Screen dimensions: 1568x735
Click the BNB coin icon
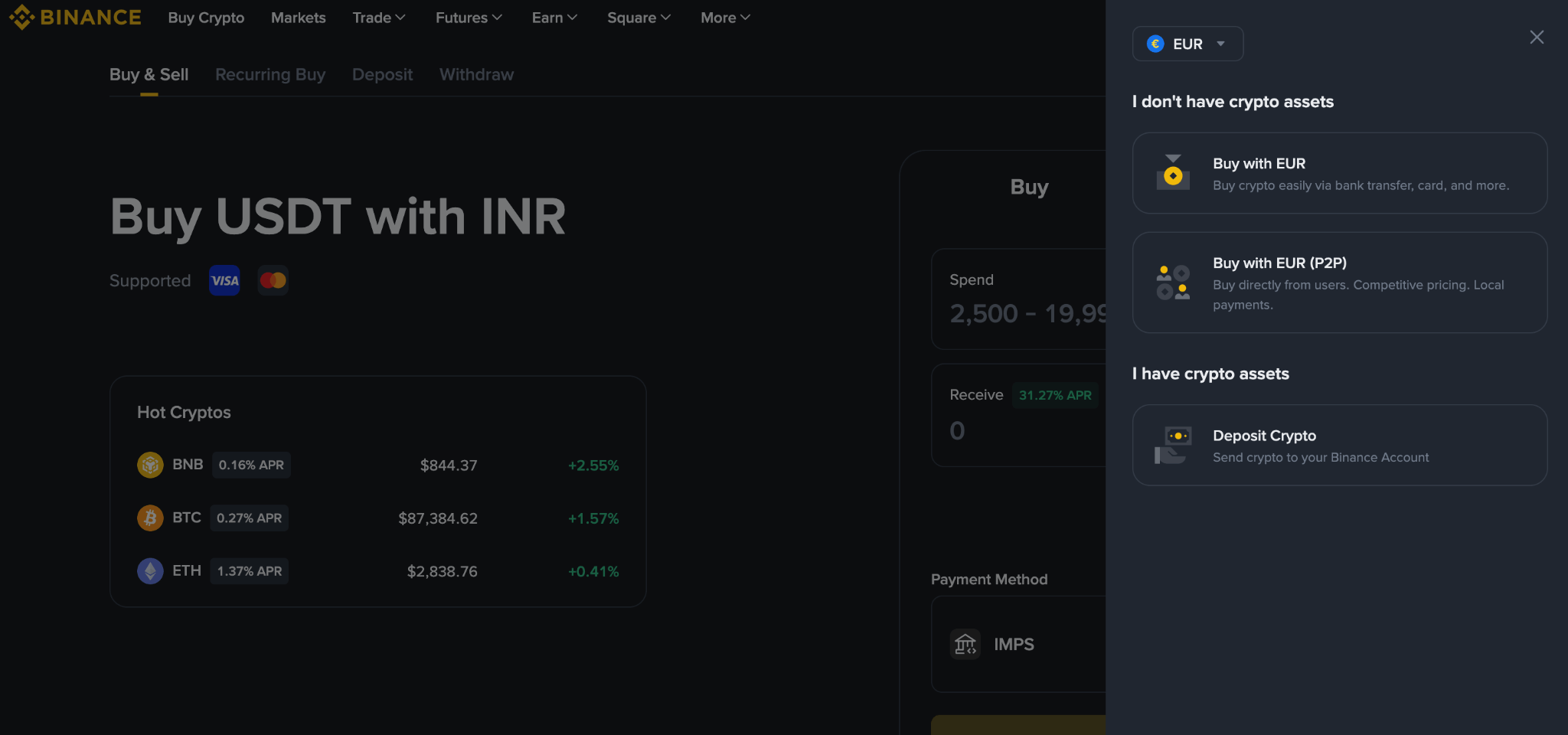click(x=150, y=465)
